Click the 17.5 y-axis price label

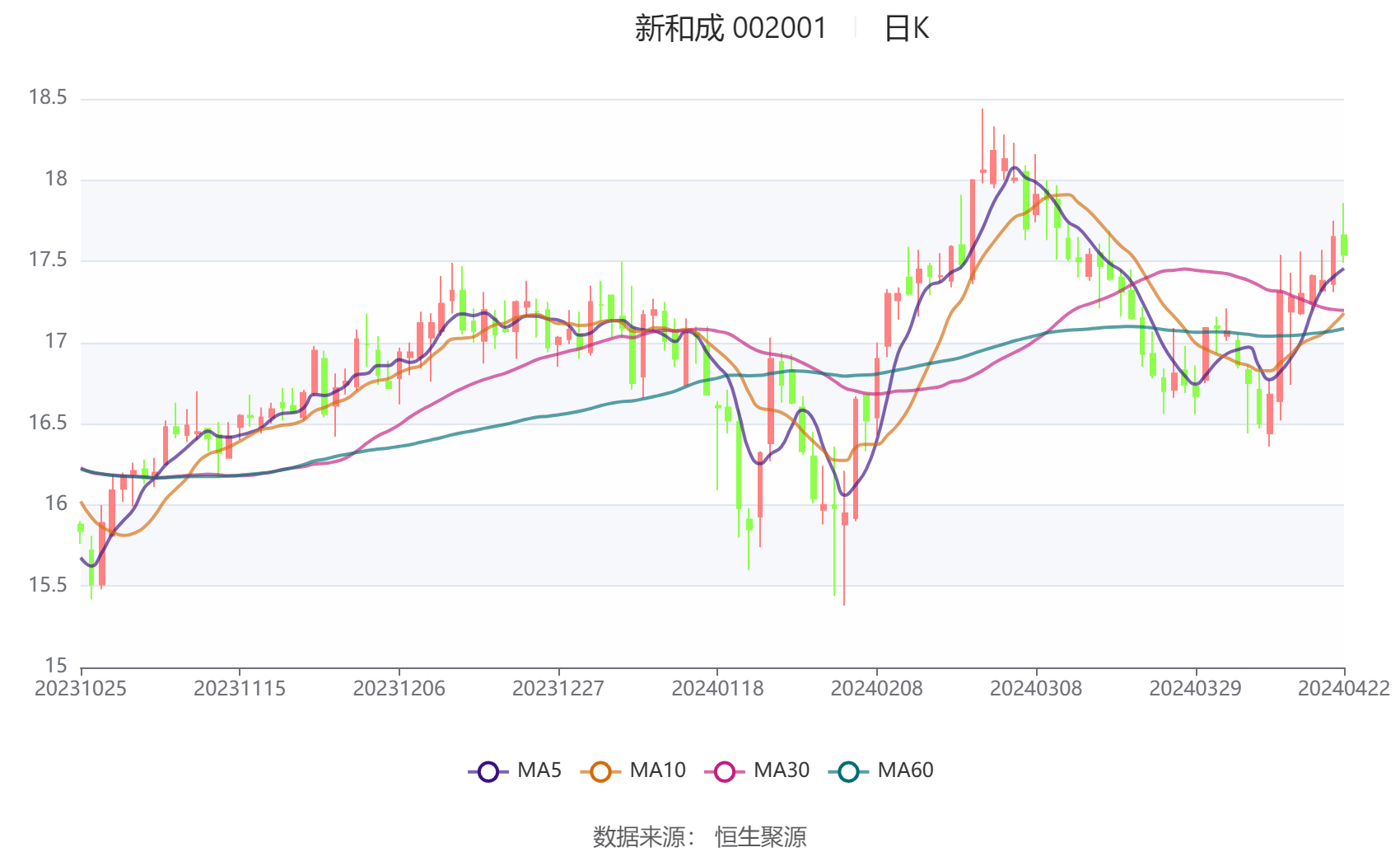click(x=48, y=260)
